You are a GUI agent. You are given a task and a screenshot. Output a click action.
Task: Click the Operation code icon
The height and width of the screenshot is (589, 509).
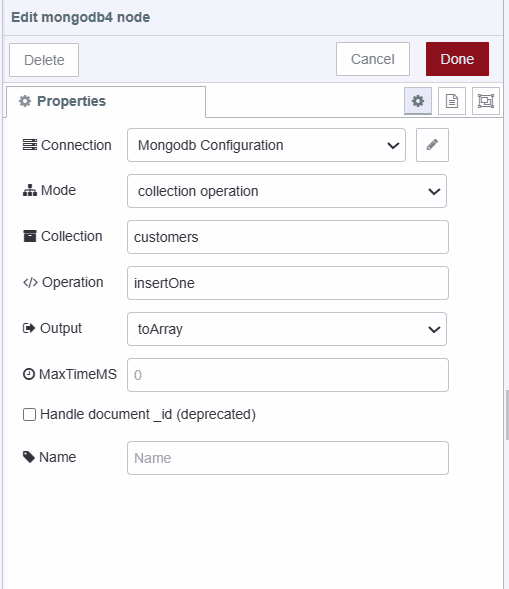(x=30, y=282)
